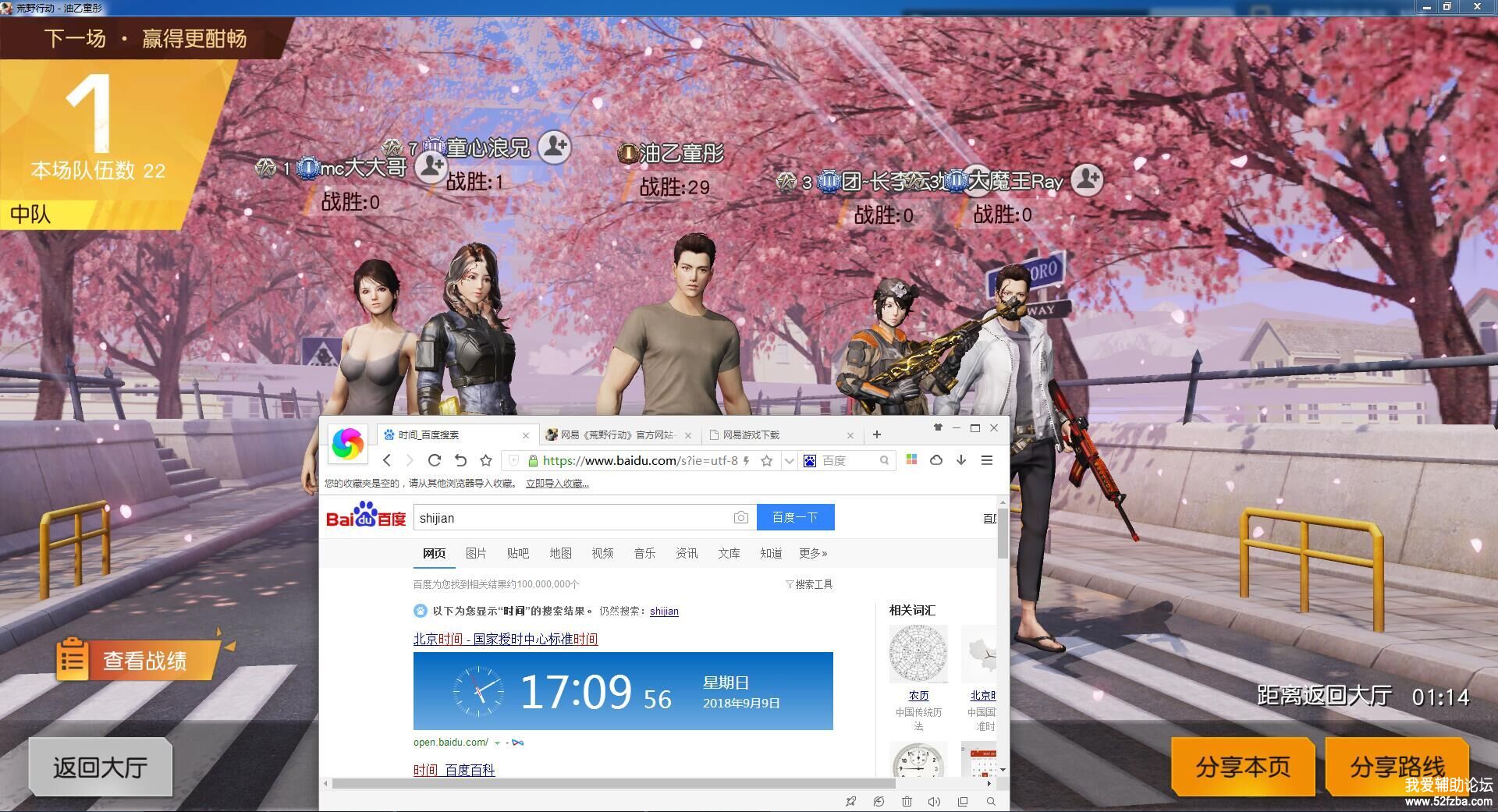Toggle bookmark star in the address bar
The image size is (1498, 812).
click(x=766, y=461)
